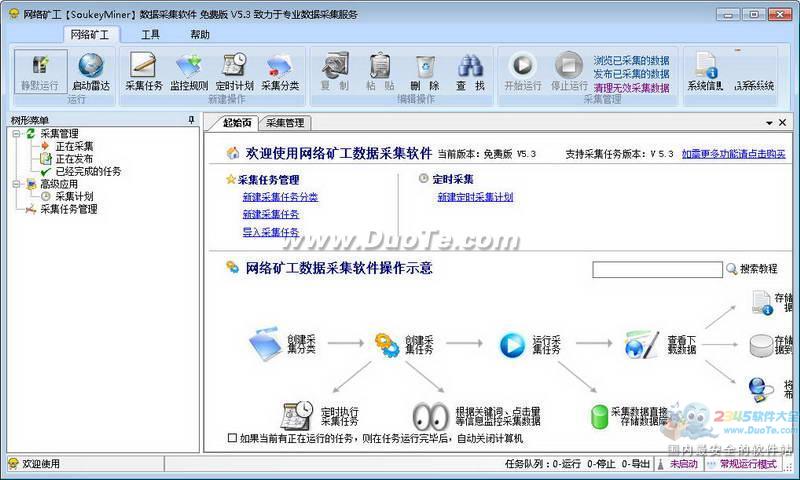Click the purchase more features link
The height and width of the screenshot is (480, 800).
click(734, 154)
